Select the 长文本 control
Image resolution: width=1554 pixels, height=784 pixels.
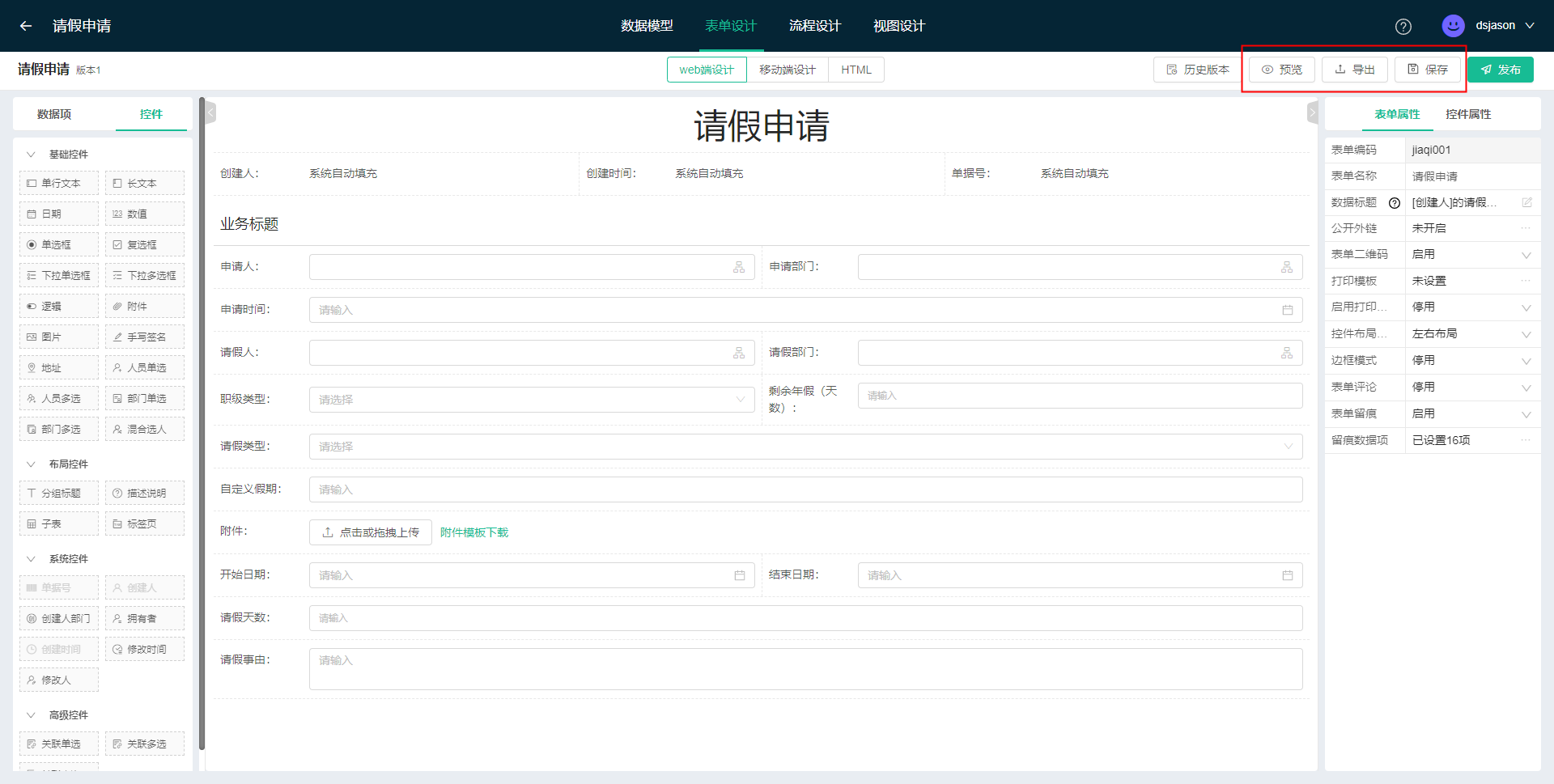pos(145,183)
